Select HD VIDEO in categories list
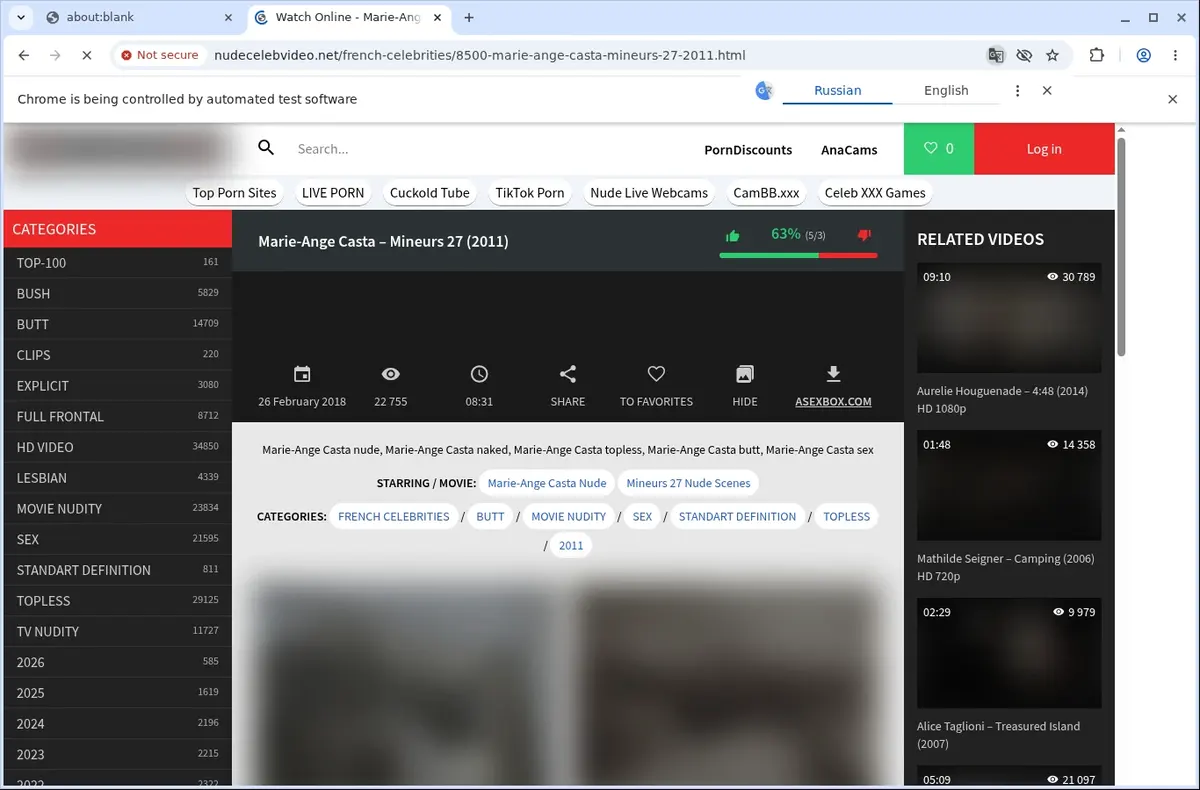The width and height of the screenshot is (1200, 790). 117,447
